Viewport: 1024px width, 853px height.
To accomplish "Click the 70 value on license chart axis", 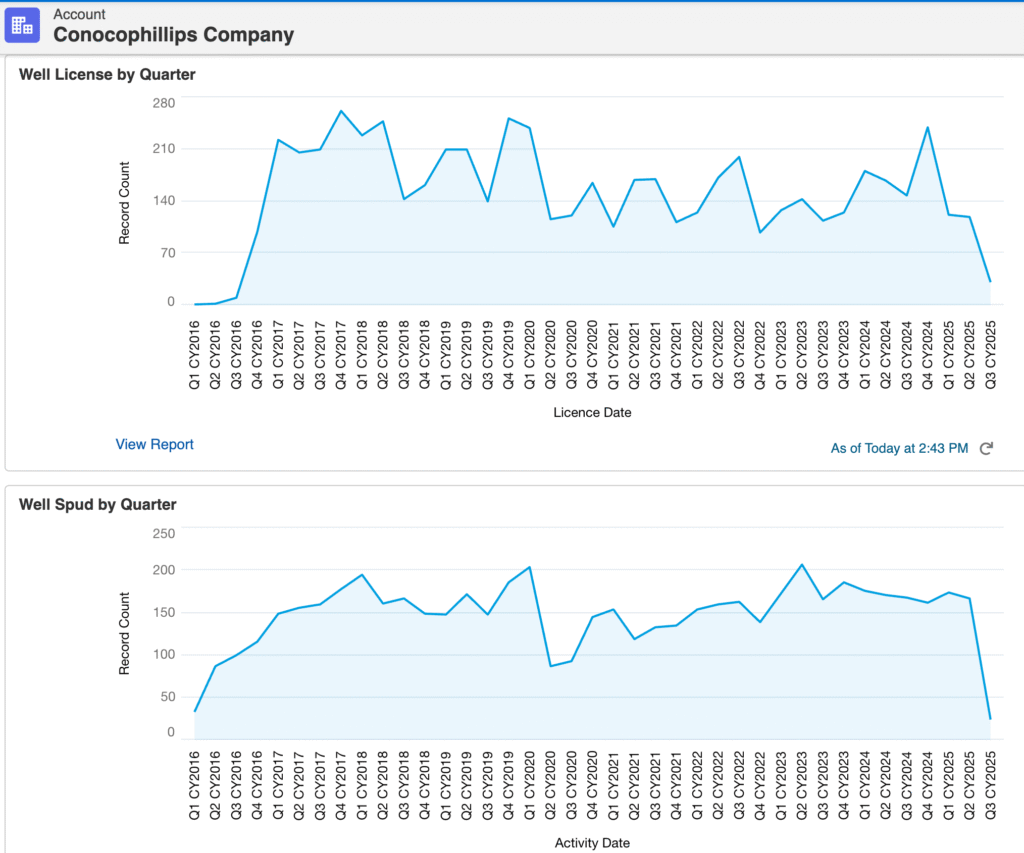I will tap(168, 253).
